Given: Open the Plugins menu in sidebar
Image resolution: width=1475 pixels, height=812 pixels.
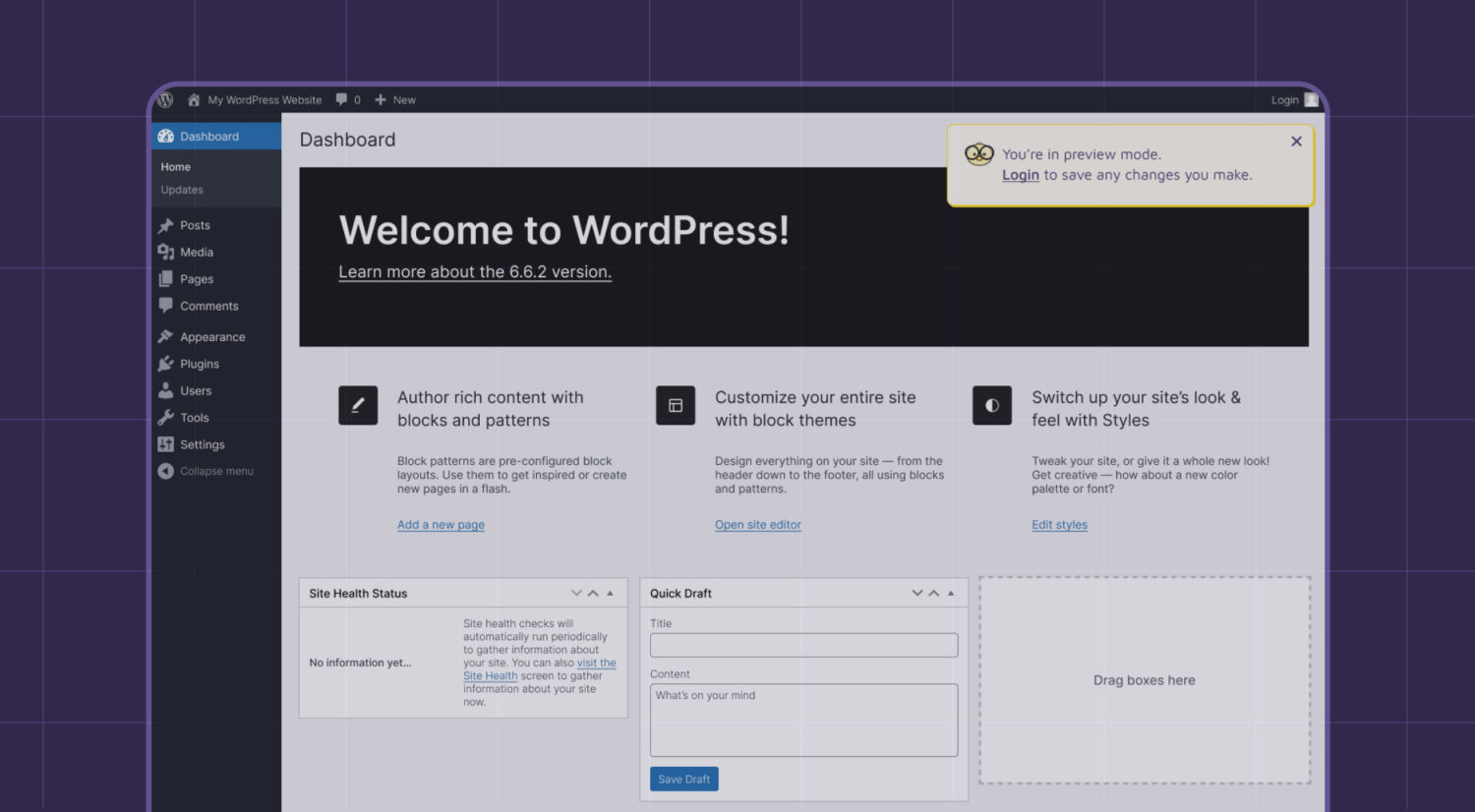Looking at the screenshot, I should point(199,364).
